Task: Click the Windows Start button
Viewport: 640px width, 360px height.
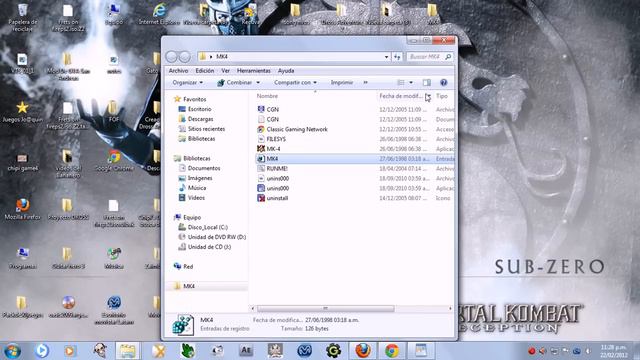Action: 12,351
